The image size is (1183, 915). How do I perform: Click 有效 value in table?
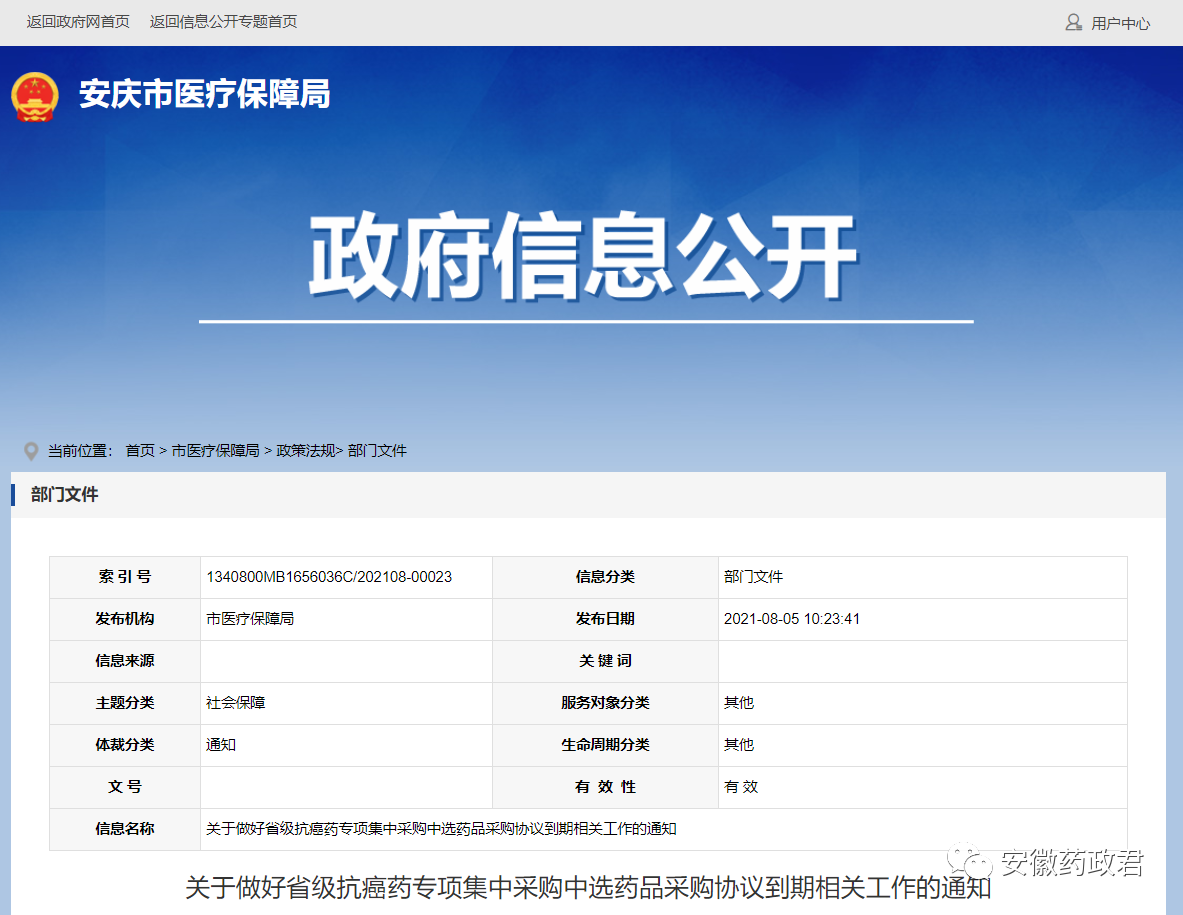point(741,788)
